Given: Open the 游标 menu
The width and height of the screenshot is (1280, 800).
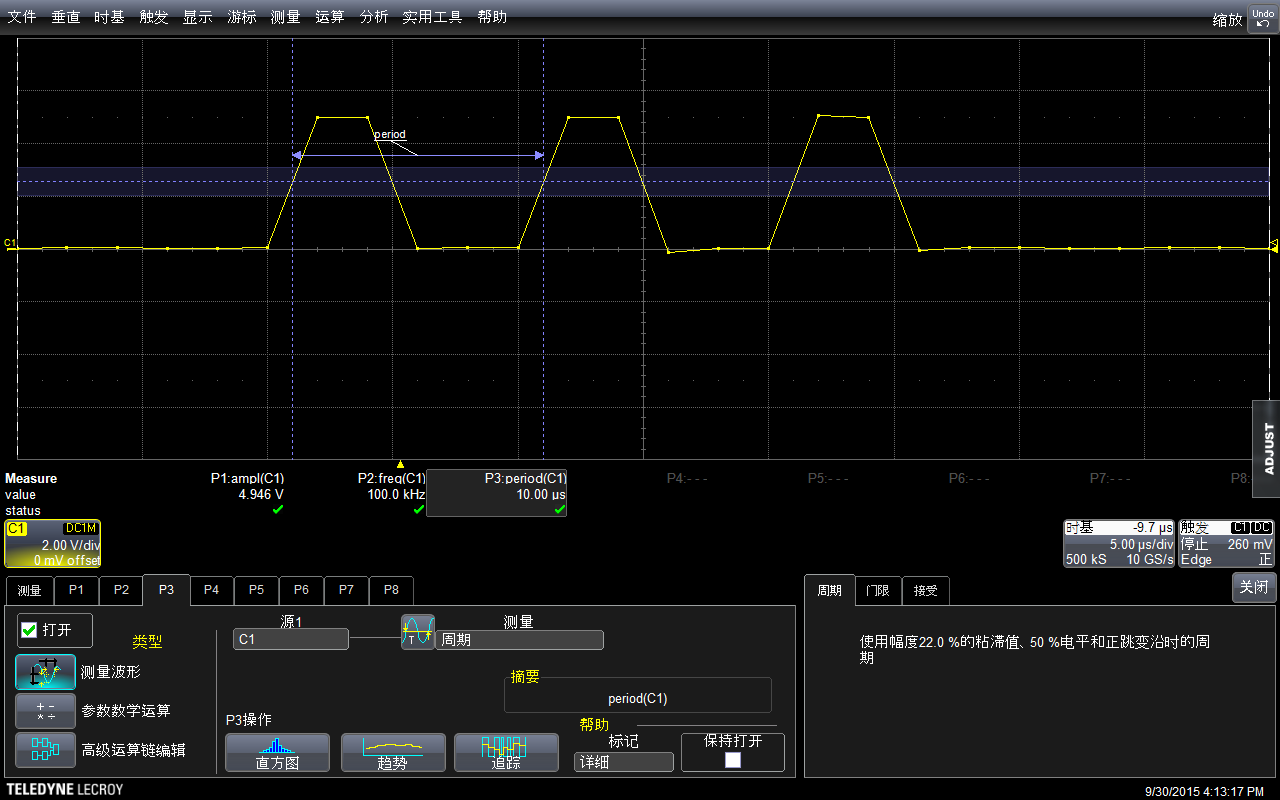Looking at the screenshot, I should click(x=241, y=17).
